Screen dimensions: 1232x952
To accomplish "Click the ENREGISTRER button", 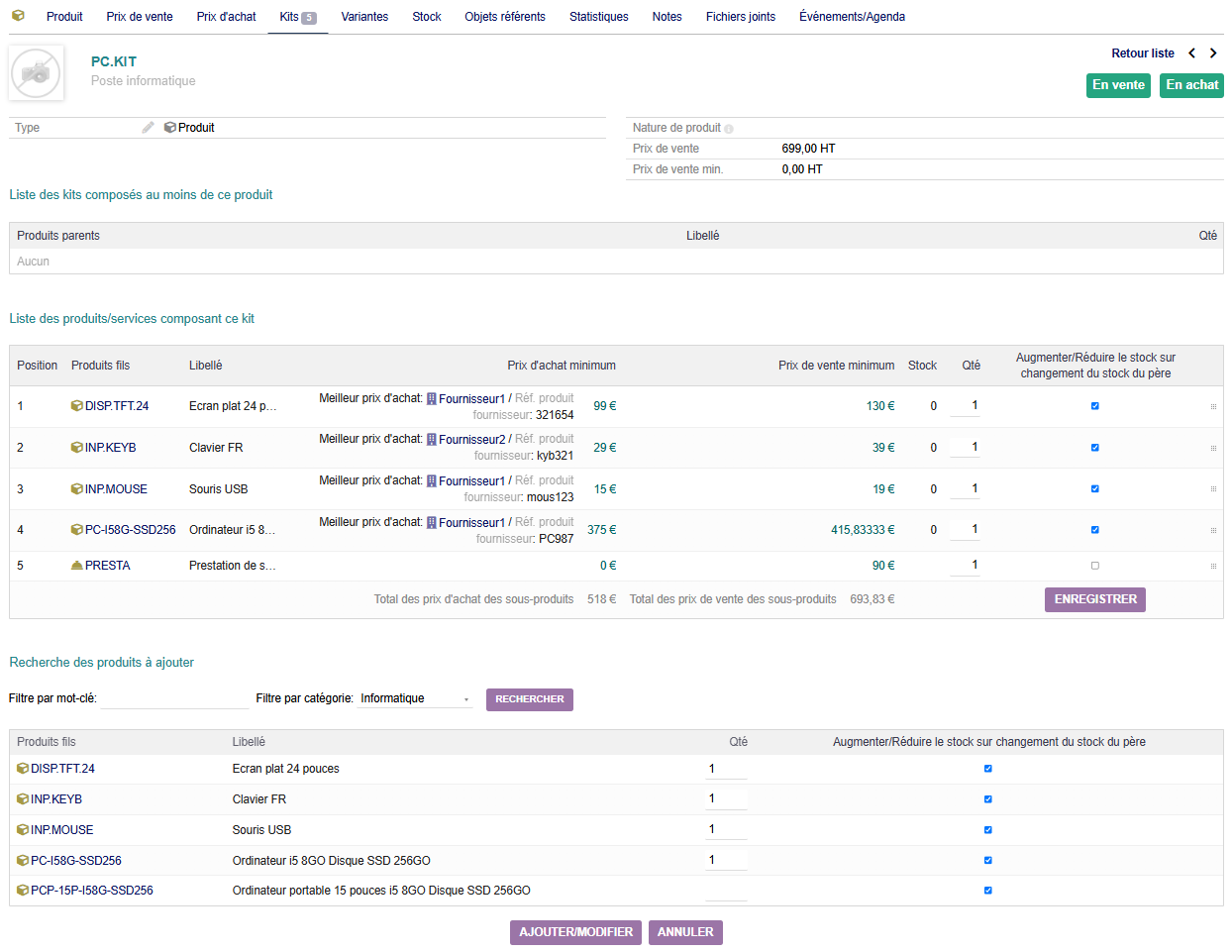I will point(1094,600).
